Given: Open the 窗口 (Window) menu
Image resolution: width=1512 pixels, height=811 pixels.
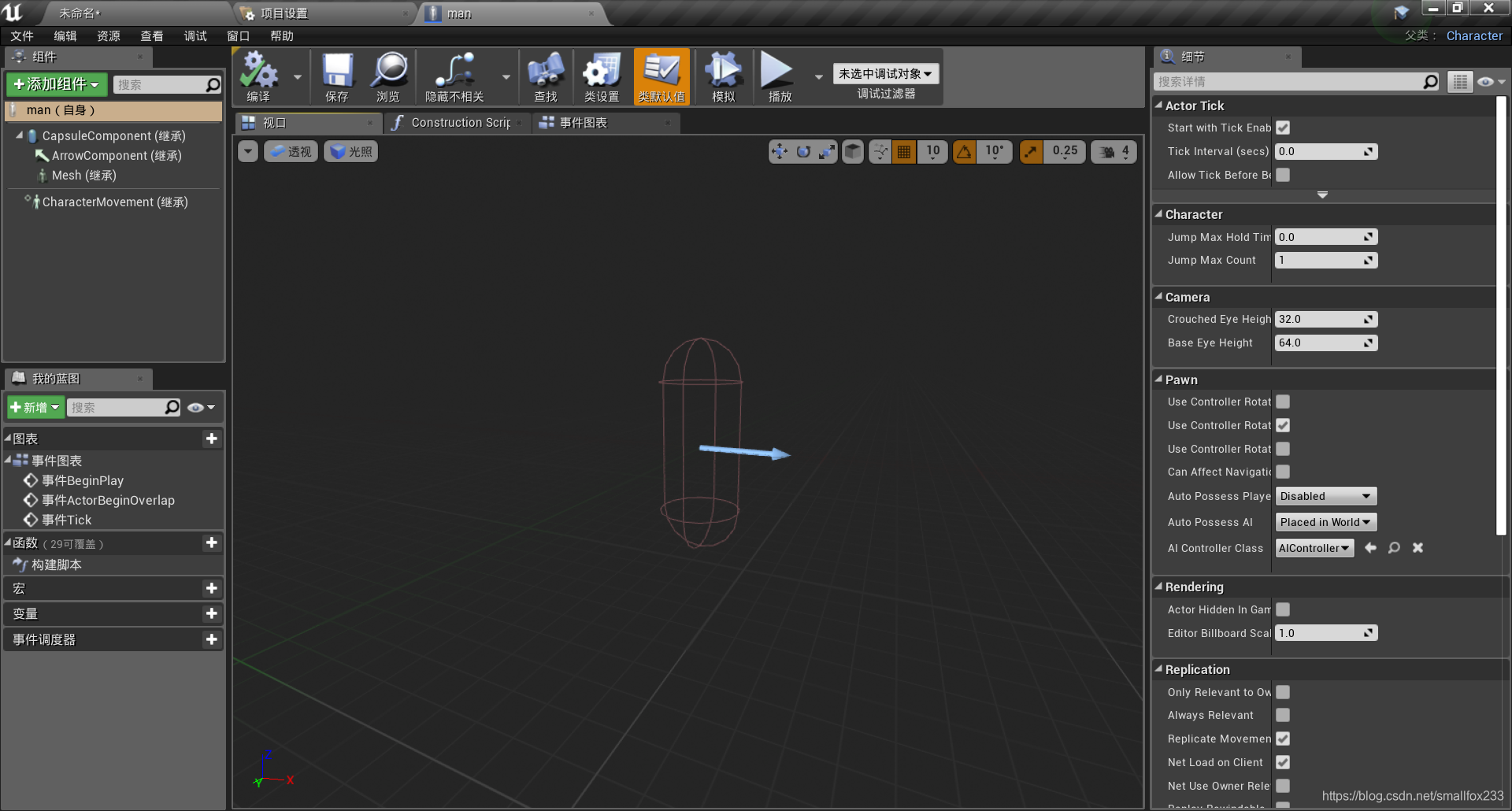Looking at the screenshot, I should [x=239, y=36].
